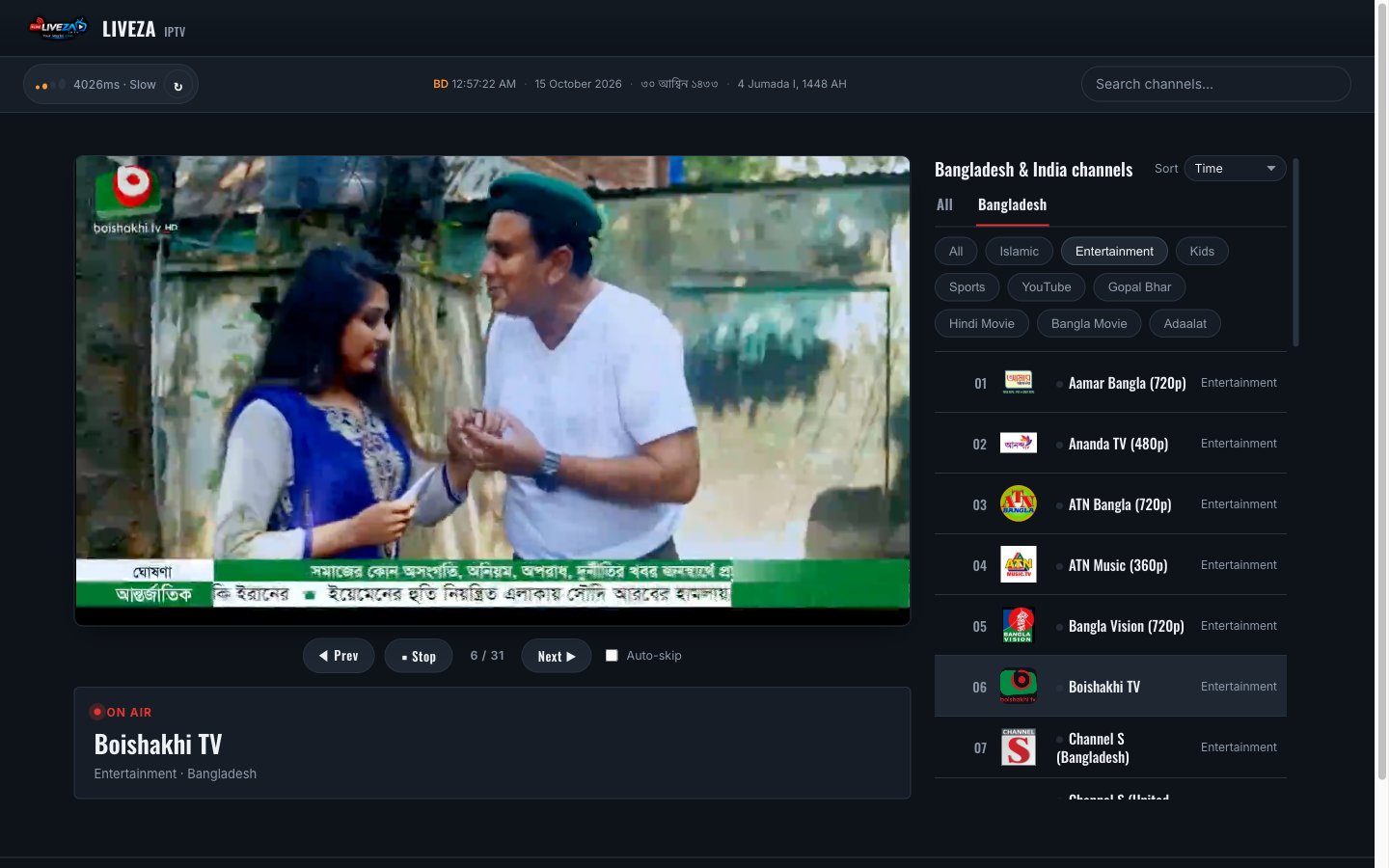This screenshot has width=1389, height=868.
Task: Play ATN Music (360p) channel
Action: point(1110,565)
